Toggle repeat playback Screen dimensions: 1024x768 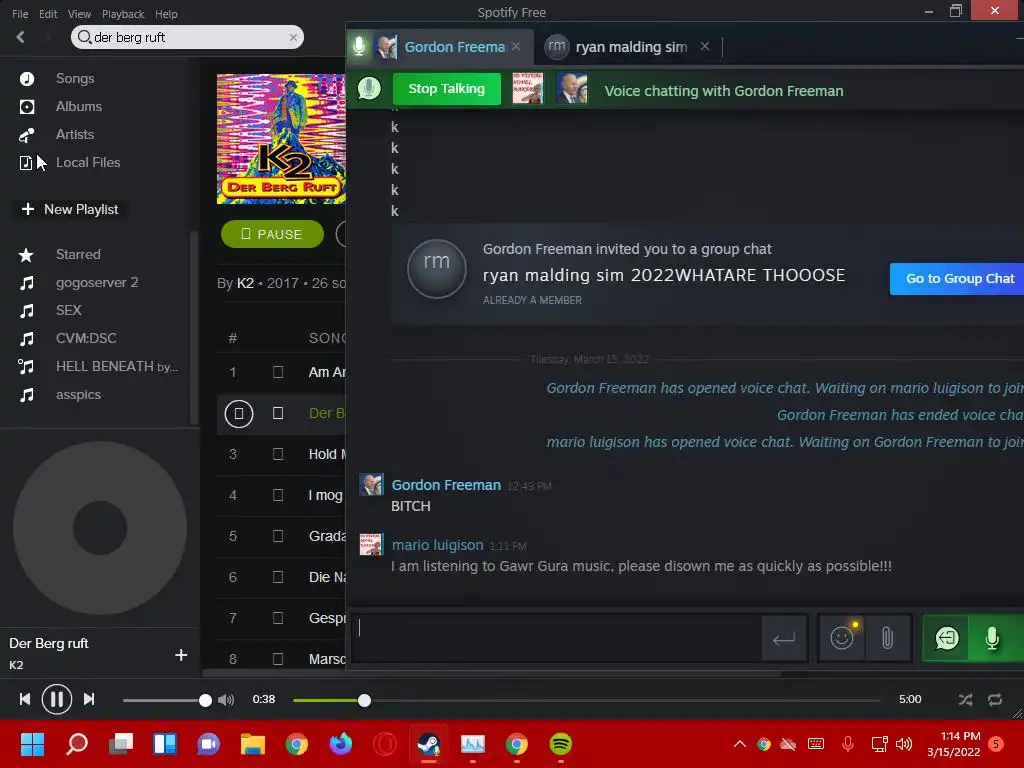pyautogui.click(x=995, y=700)
